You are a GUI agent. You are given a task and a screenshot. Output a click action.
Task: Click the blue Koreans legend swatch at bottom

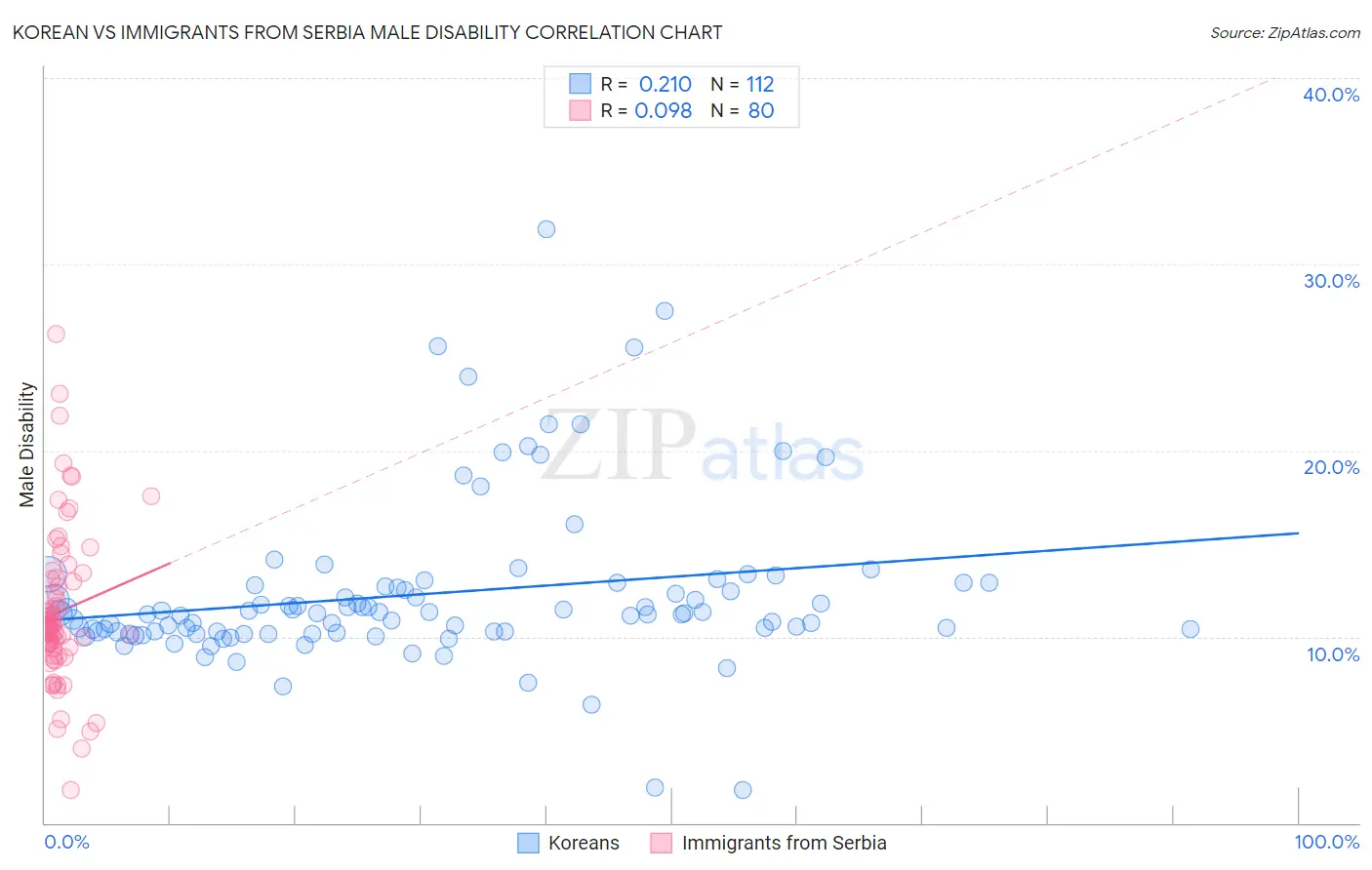(528, 843)
